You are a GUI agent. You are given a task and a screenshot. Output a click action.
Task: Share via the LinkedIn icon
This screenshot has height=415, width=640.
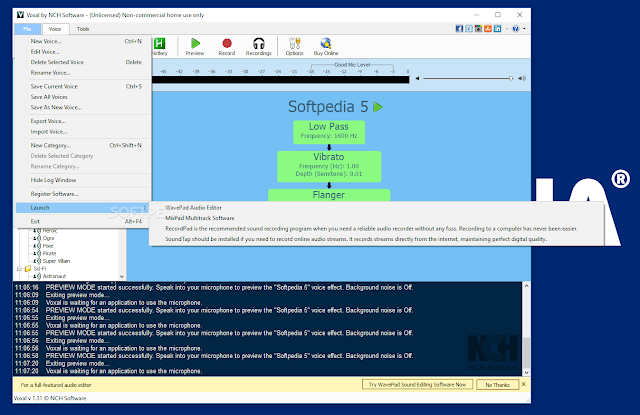497,29
